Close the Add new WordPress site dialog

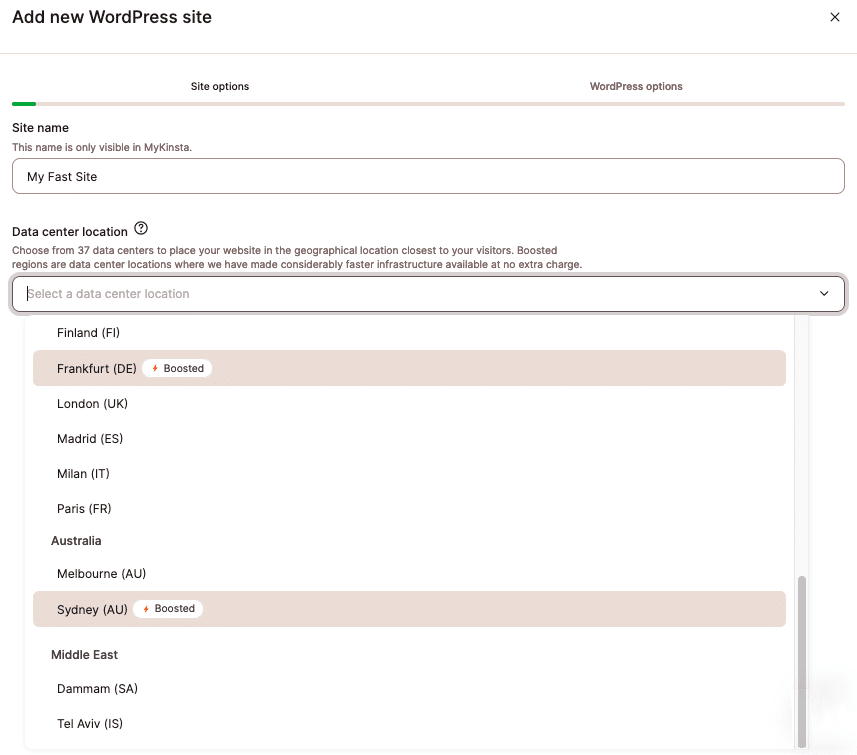(x=835, y=17)
